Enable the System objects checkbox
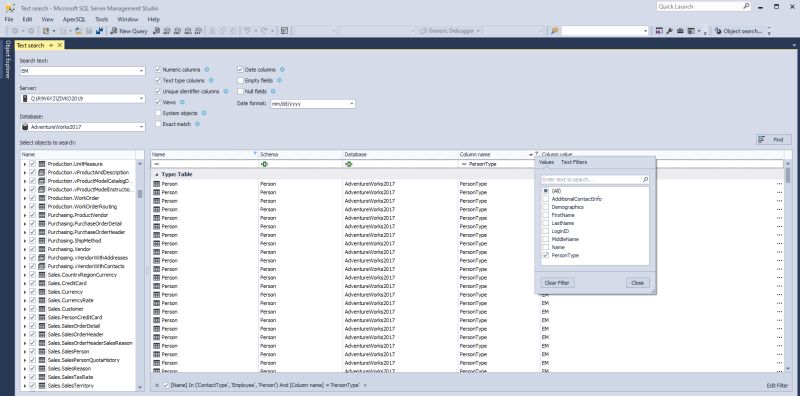The height and width of the screenshot is (396, 800). (158, 113)
